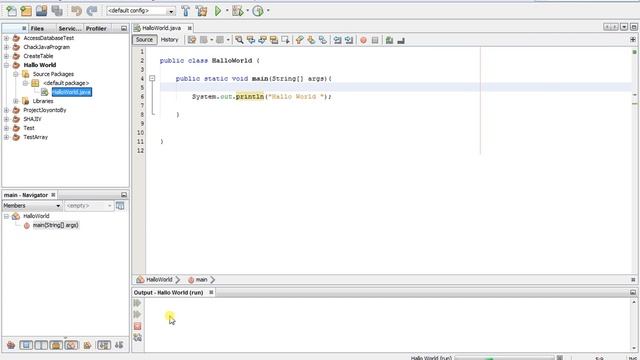
Task: Select main(String[] args) in Navigator
Action: (x=56, y=225)
